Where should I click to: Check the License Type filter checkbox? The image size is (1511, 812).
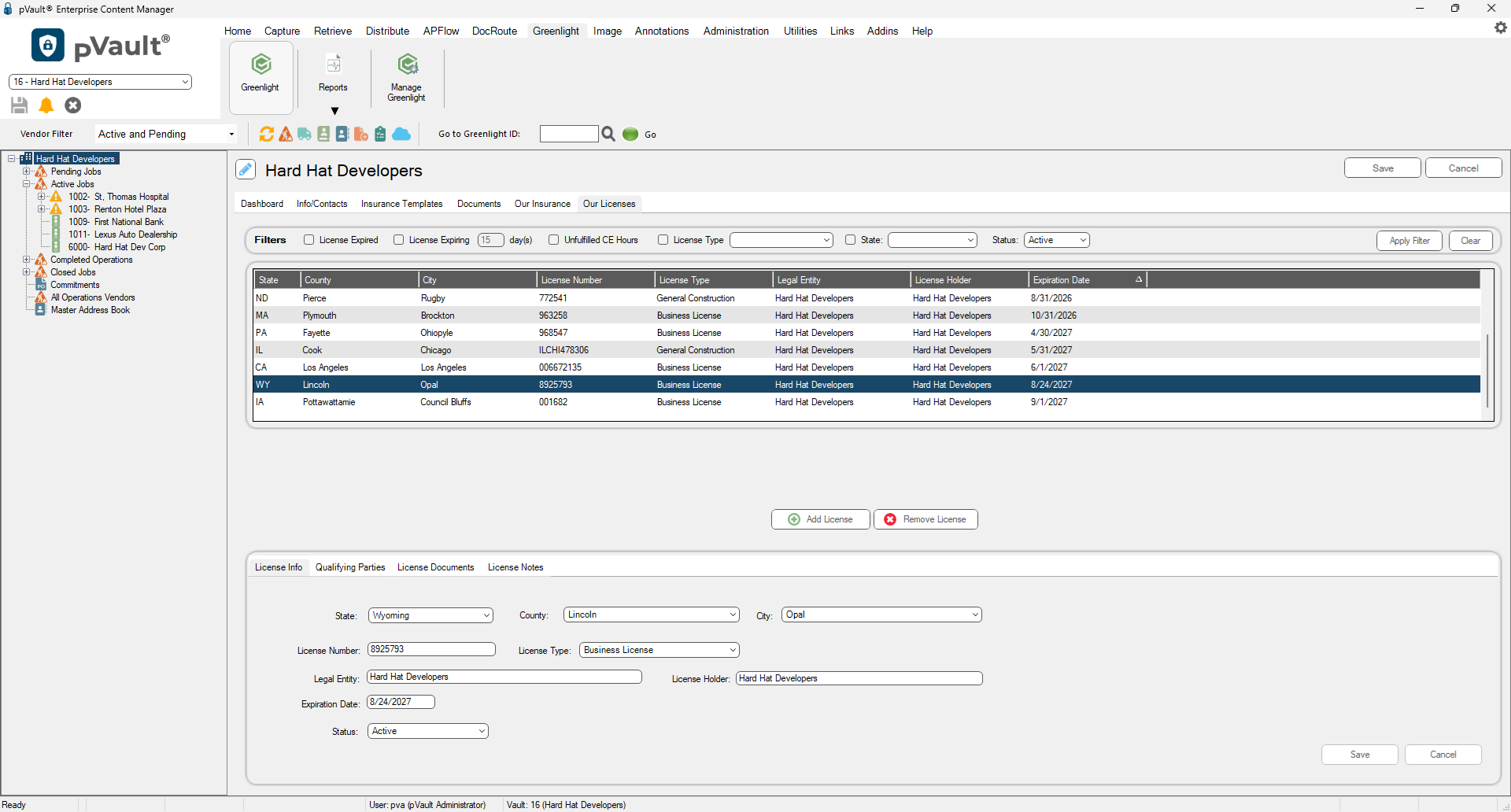pos(663,240)
